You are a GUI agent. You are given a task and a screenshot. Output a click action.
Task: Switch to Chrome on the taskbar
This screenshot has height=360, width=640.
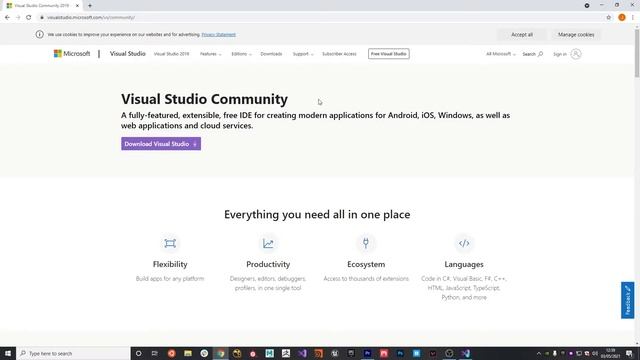pyautogui.click(x=221, y=353)
